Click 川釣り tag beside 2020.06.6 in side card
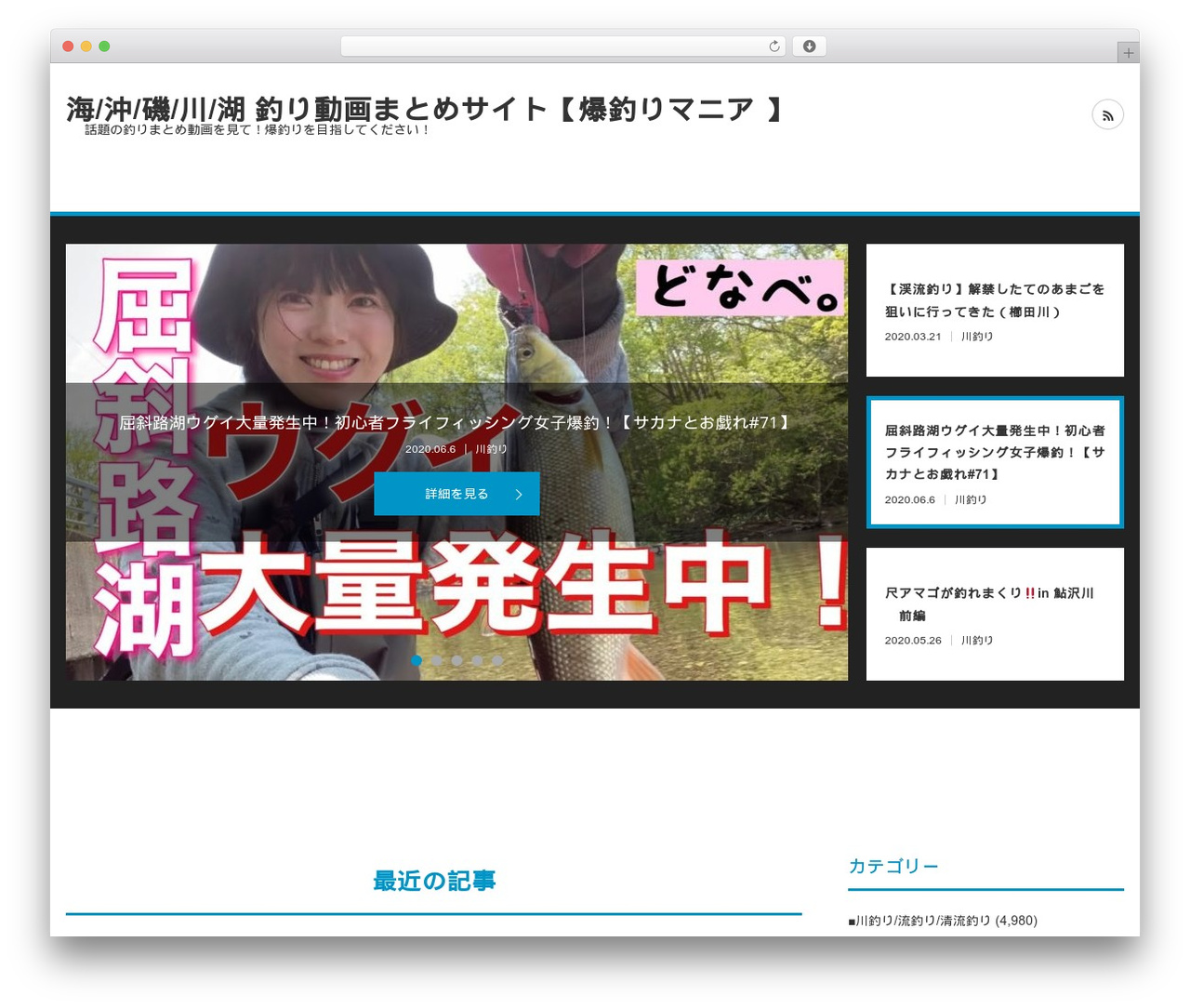The image size is (1190, 1008). coord(971,500)
